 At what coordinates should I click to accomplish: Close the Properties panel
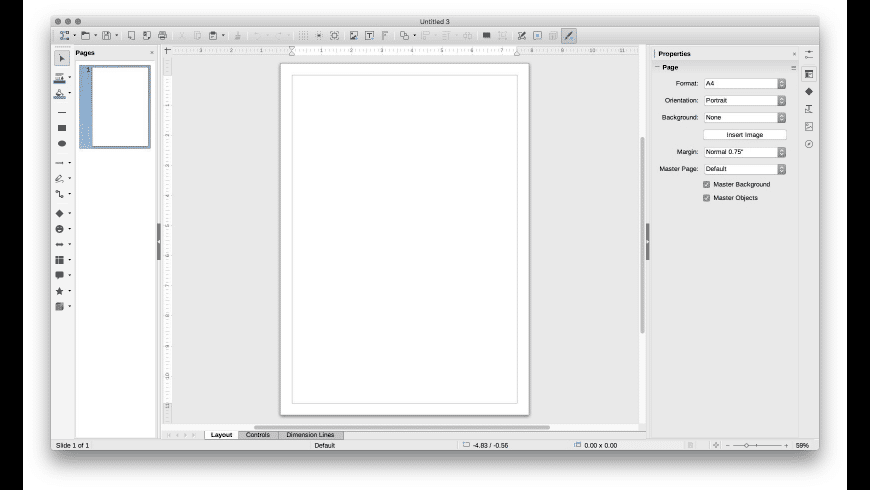[794, 54]
